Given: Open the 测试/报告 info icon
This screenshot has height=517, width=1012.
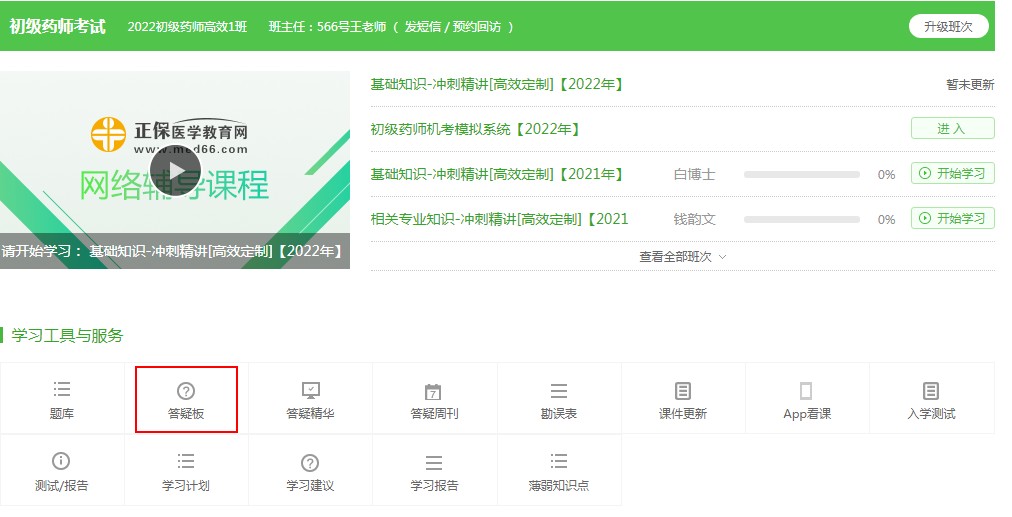Looking at the screenshot, I should (x=61, y=461).
